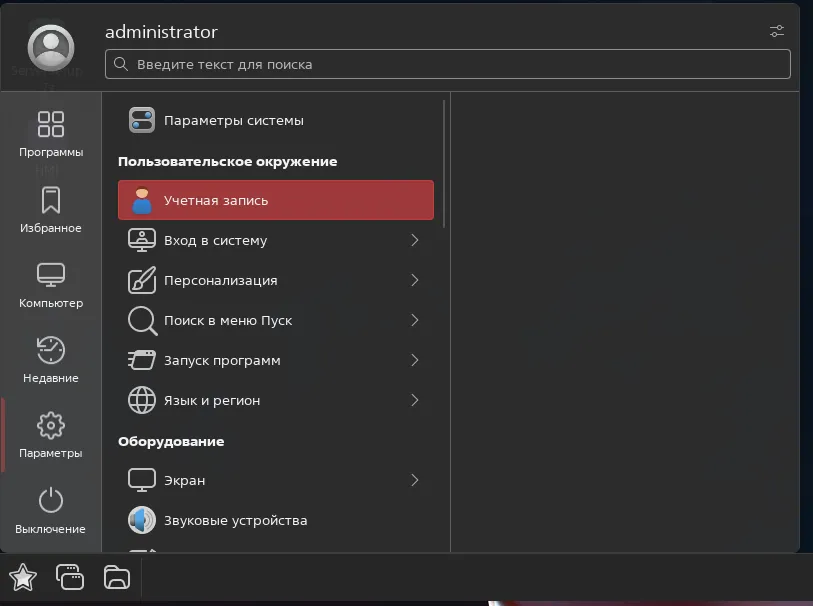Expand the Запуск программ submenu arrow
This screenshot has height=606, width=813.
(x=415, y=360)
